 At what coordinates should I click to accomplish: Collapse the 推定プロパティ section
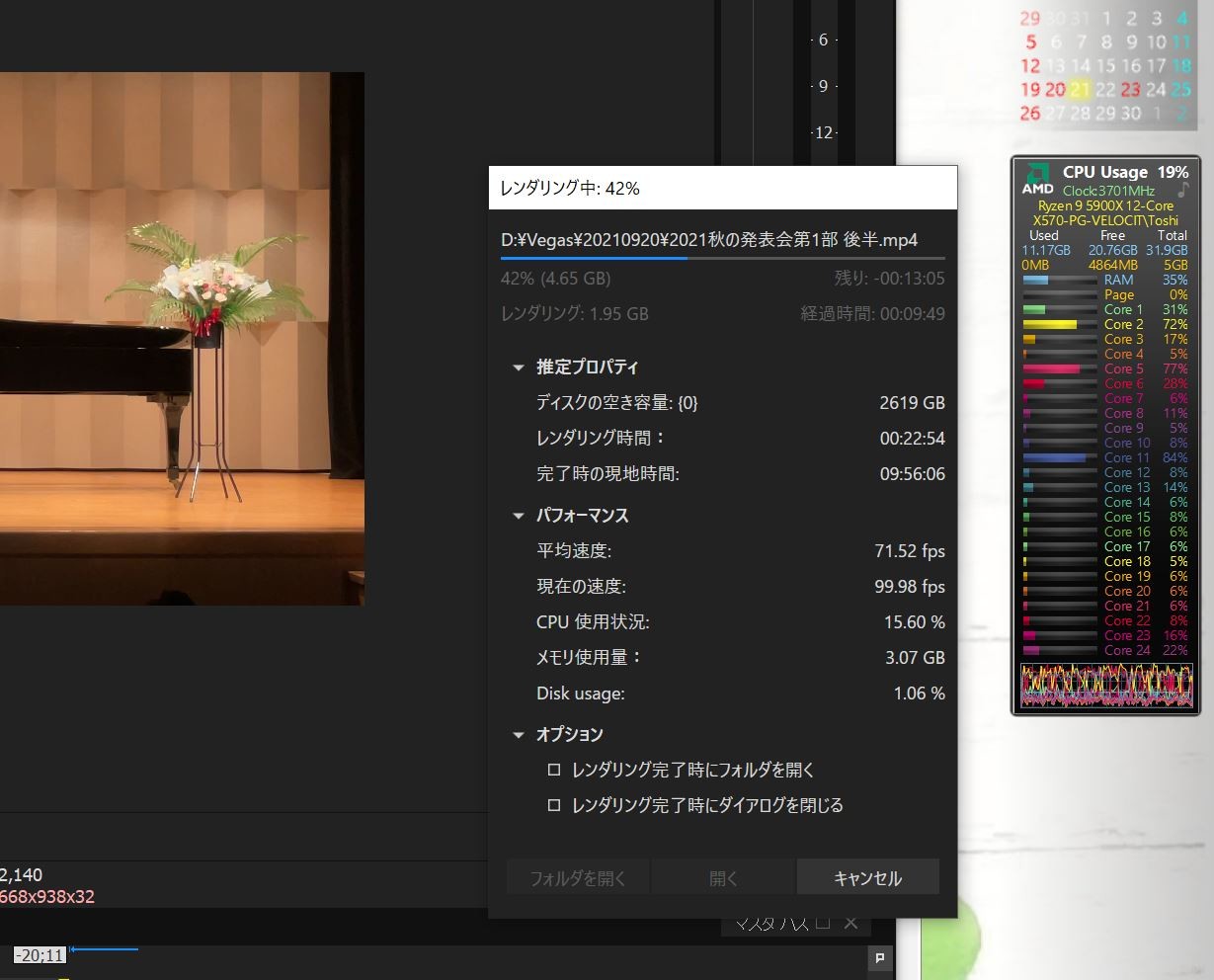tap(519, 367)
